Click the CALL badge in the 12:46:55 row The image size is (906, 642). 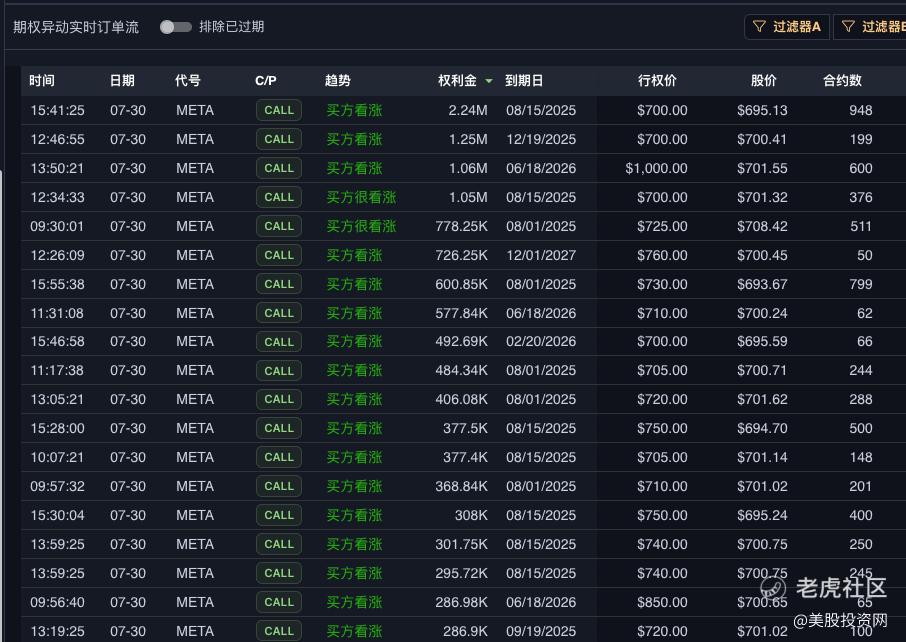click(x=279, y=139)
